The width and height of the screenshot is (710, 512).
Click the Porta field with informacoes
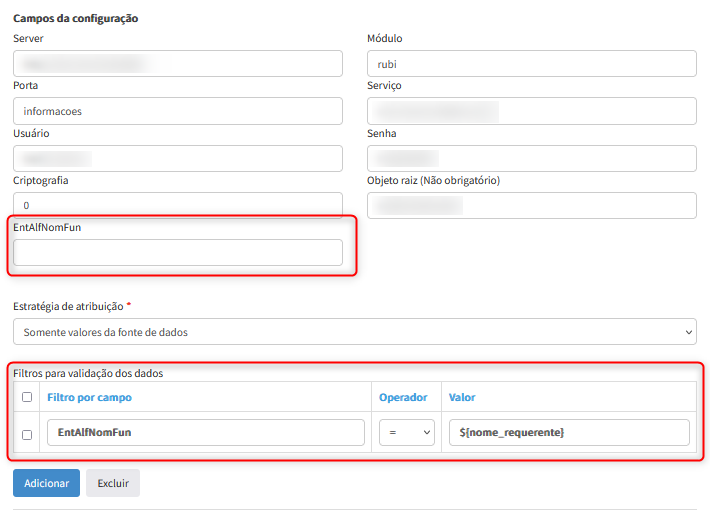[178, 111]
